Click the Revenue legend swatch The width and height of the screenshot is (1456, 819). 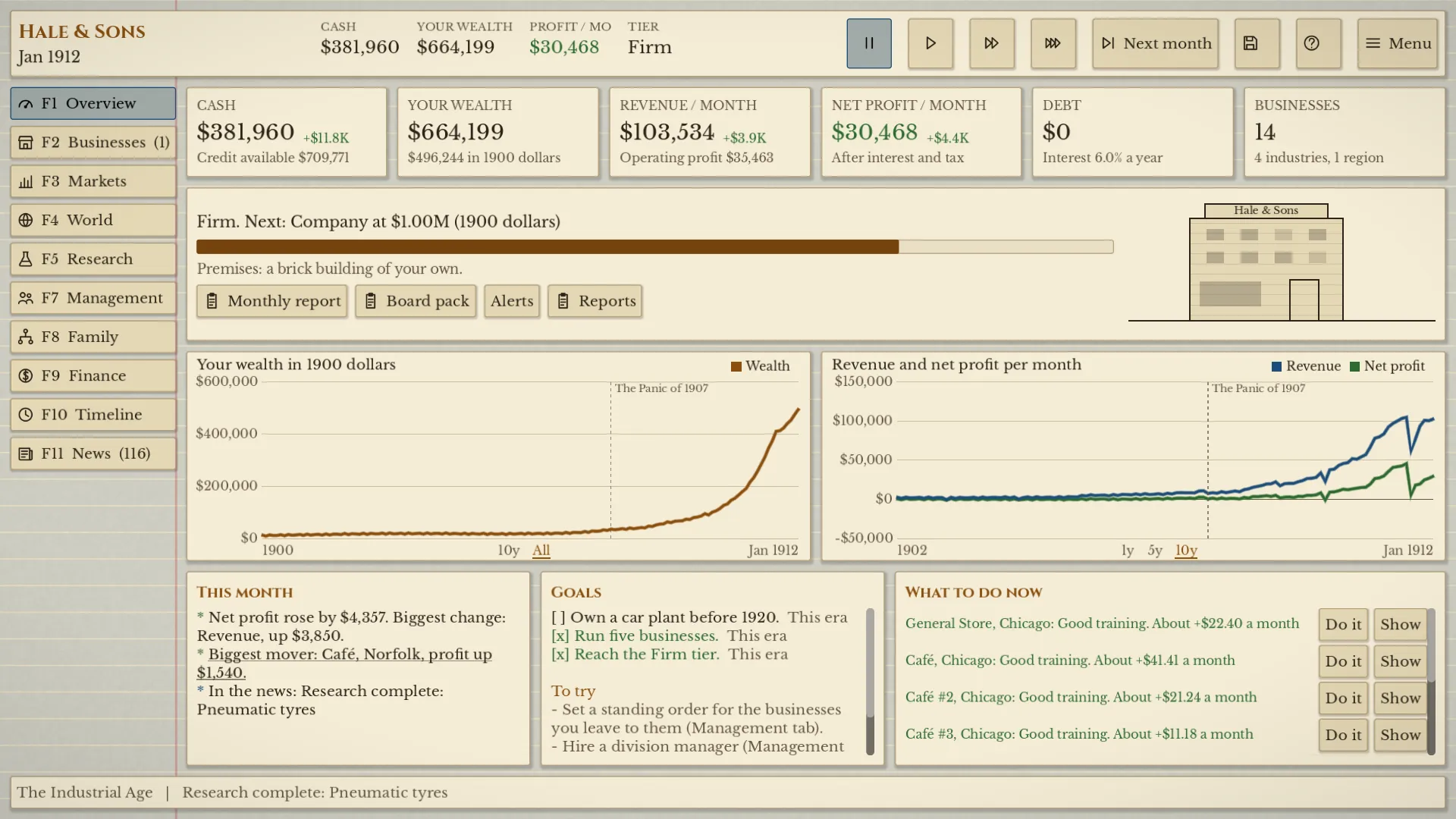click(1276, 367)
